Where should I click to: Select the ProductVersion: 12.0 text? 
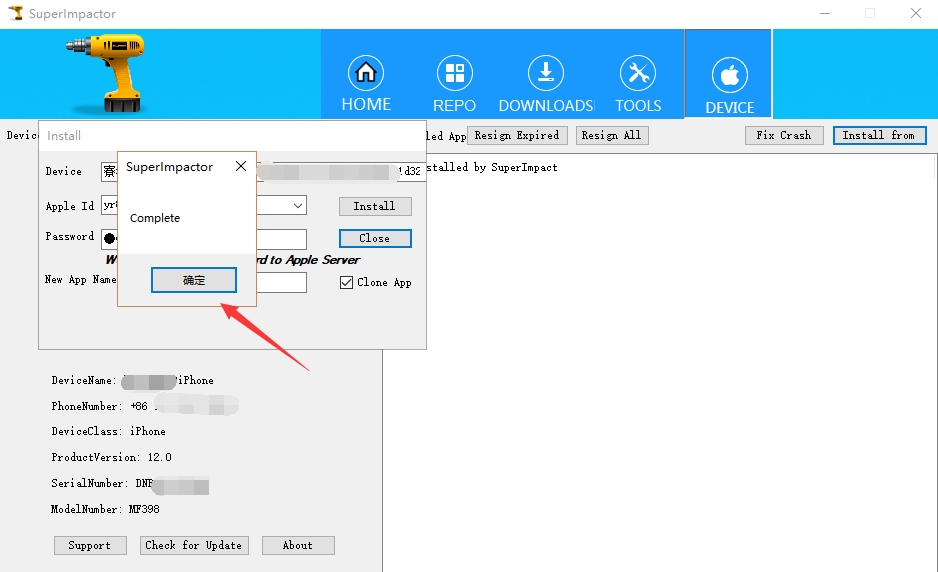[111, 457]
